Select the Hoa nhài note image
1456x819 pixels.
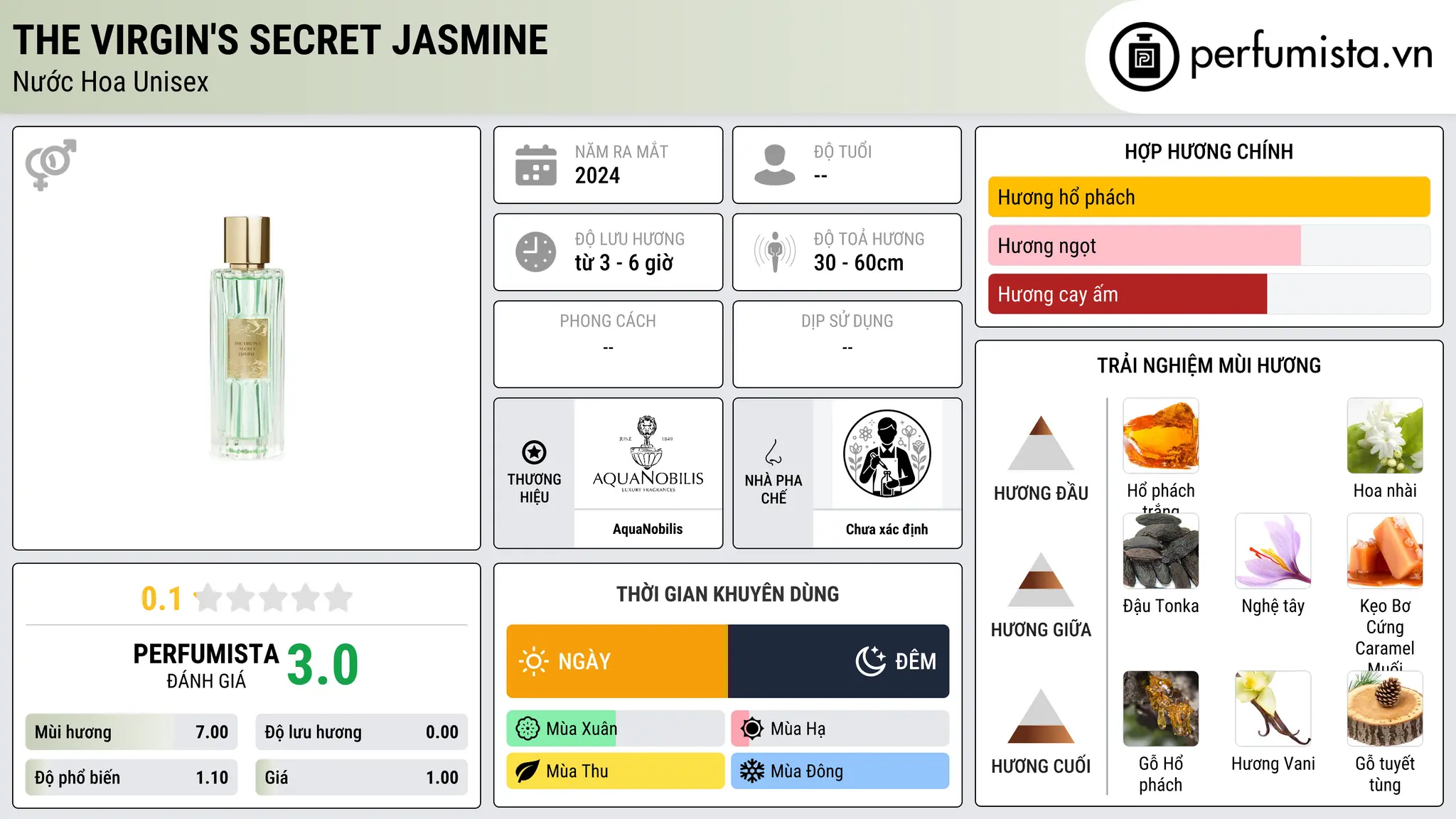(1385, 436)
